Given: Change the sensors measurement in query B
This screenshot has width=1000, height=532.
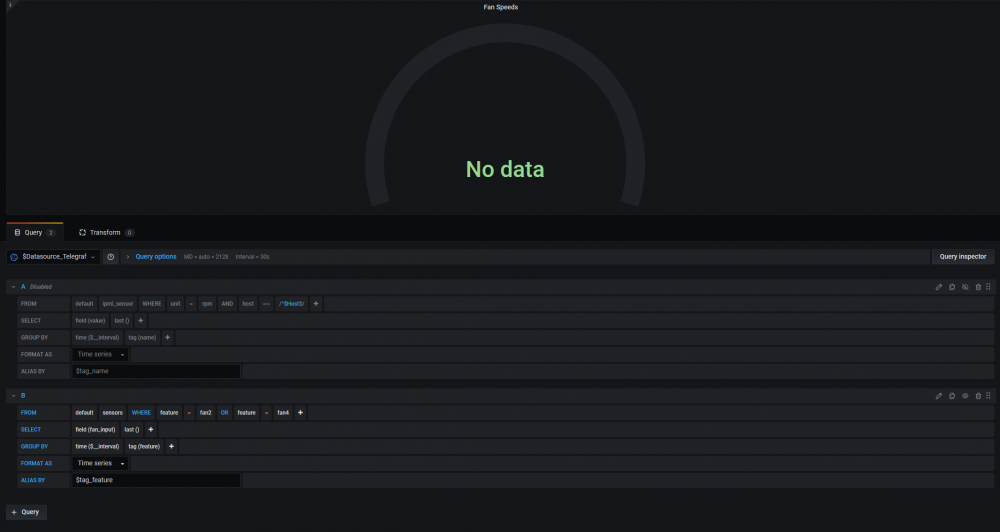Looking at the screenshot, I should 112,413.
